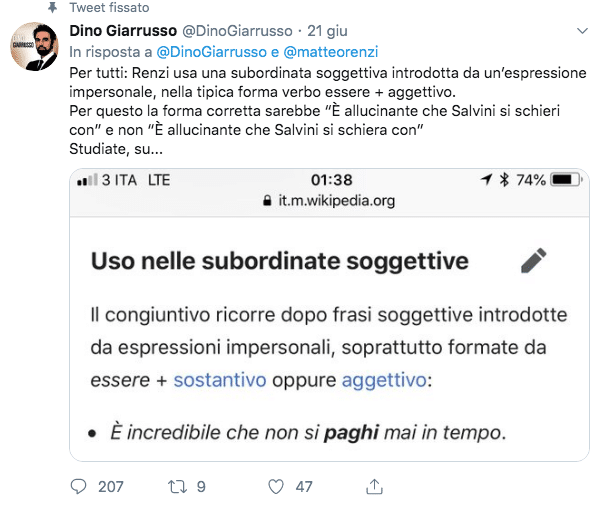Click the reply speech bubble icon

80,486
